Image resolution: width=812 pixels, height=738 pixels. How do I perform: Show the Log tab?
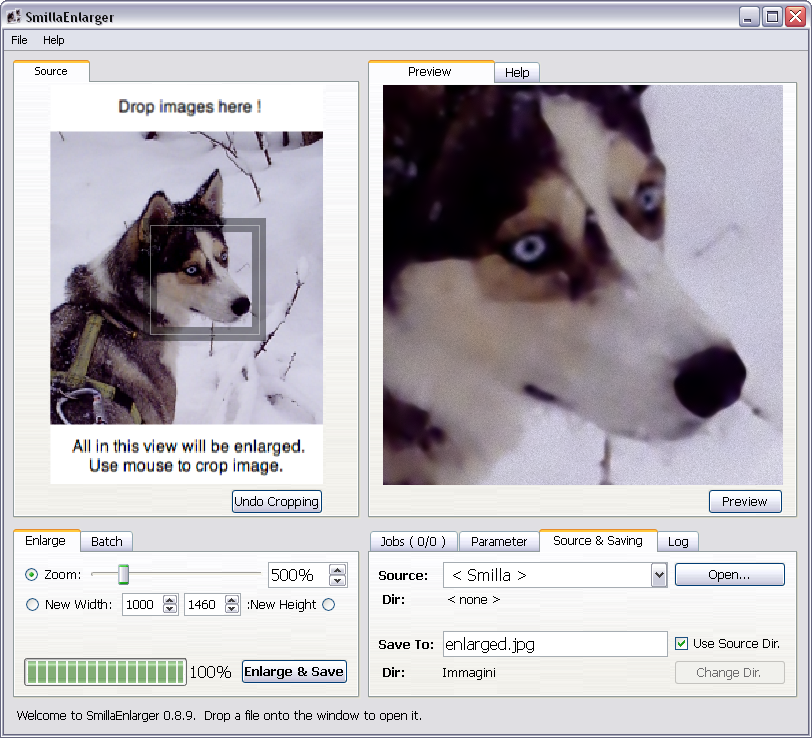(678, 541)
